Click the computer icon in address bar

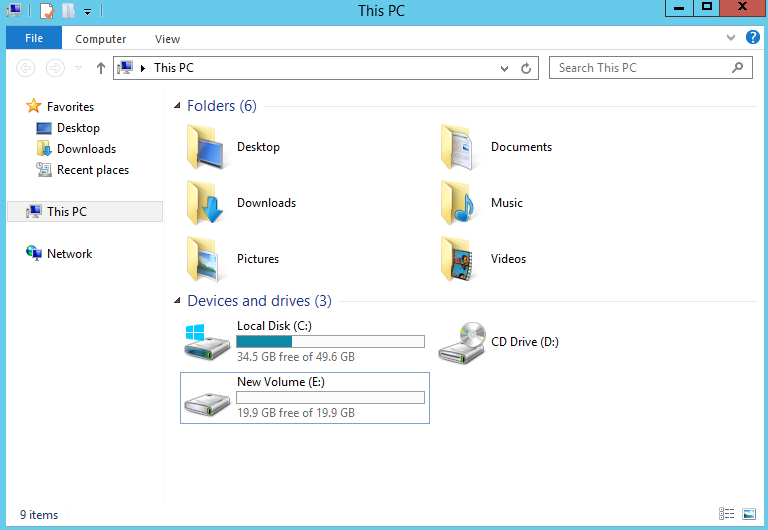click(x=125, y=68)
